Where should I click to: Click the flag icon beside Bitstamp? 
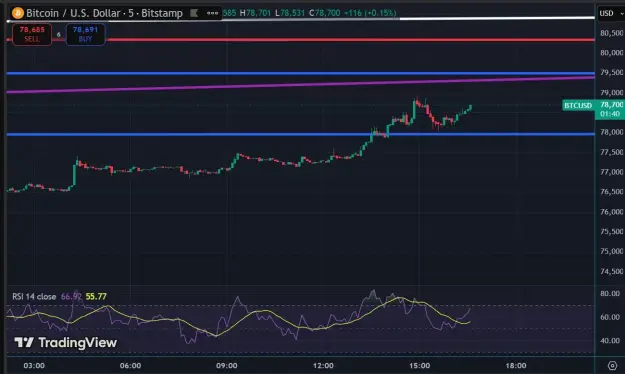(x=194, y=13)
